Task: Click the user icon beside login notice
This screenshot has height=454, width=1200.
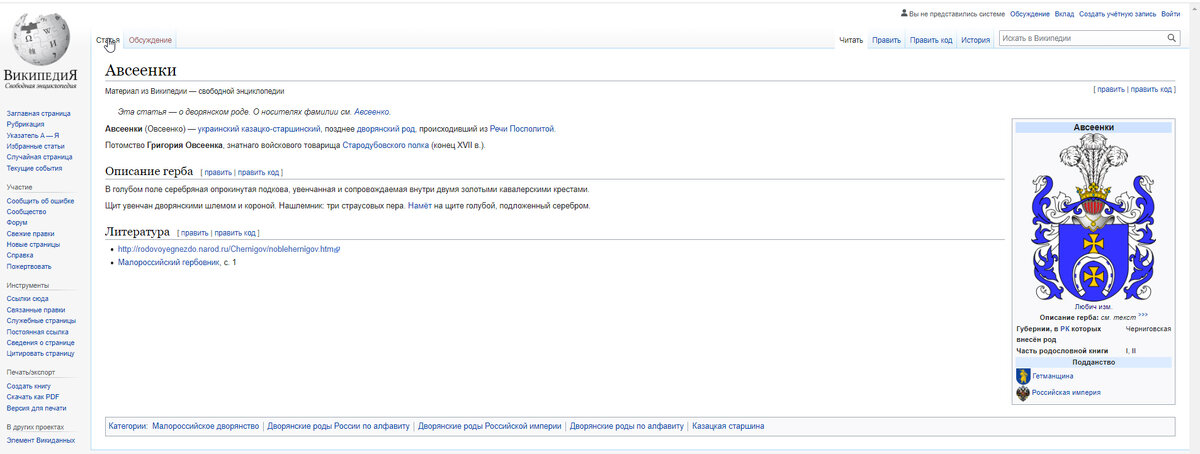Action: pos(904,14)
